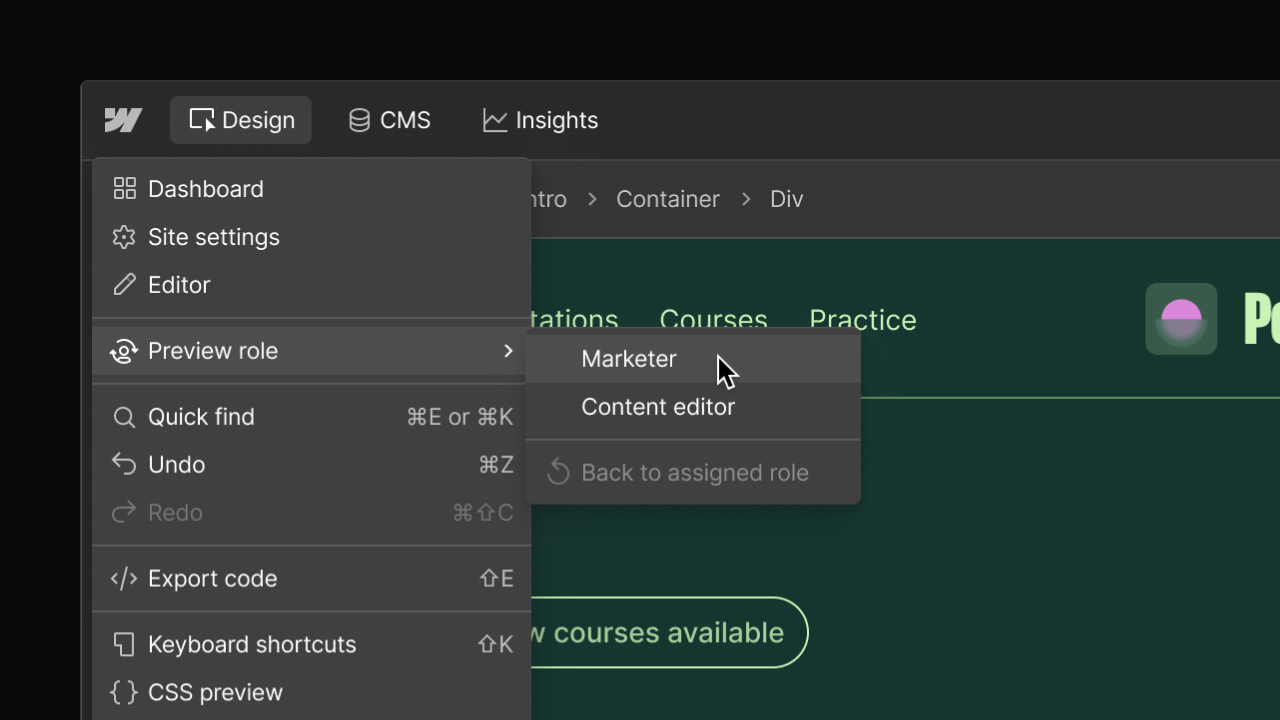The image size is (1280, 720).
Task: Click the CSS preview braces icon
Action: pyautogui.click(x=124, y=692)
